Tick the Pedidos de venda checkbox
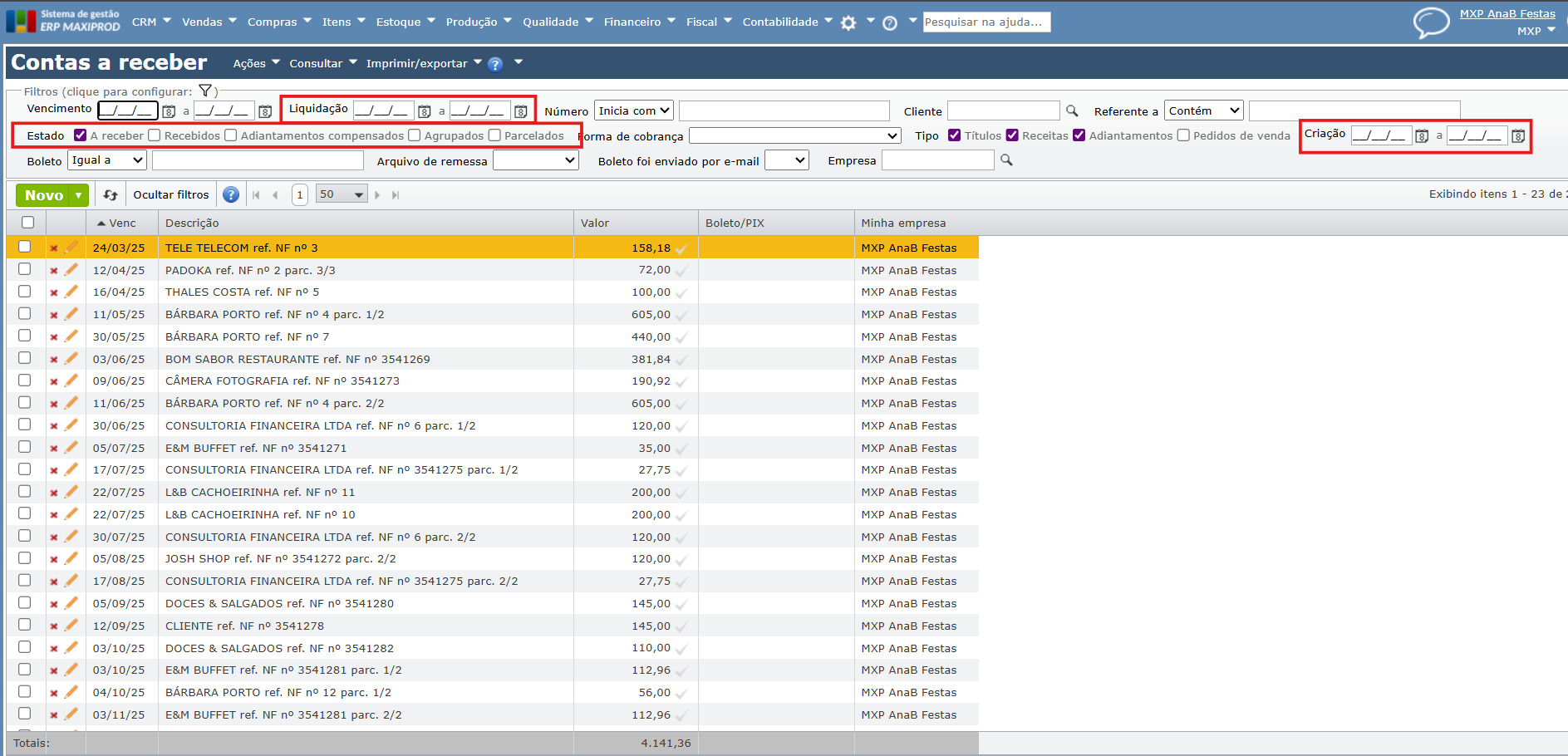This screenshot has height=756, width=1568. pyautogui.click(x=1183, y=135)
